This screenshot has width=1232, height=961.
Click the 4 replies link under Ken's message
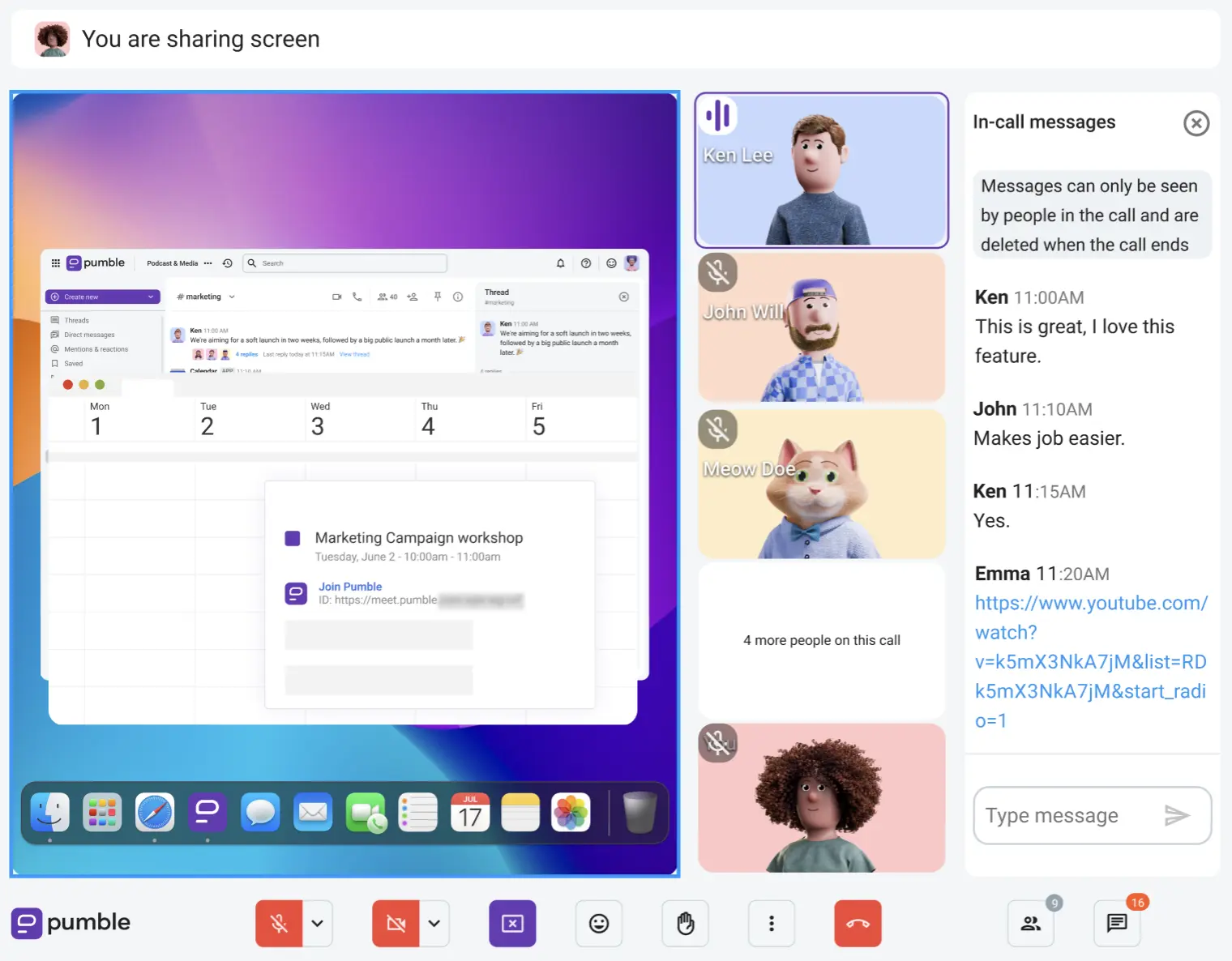tap(246, 354)
